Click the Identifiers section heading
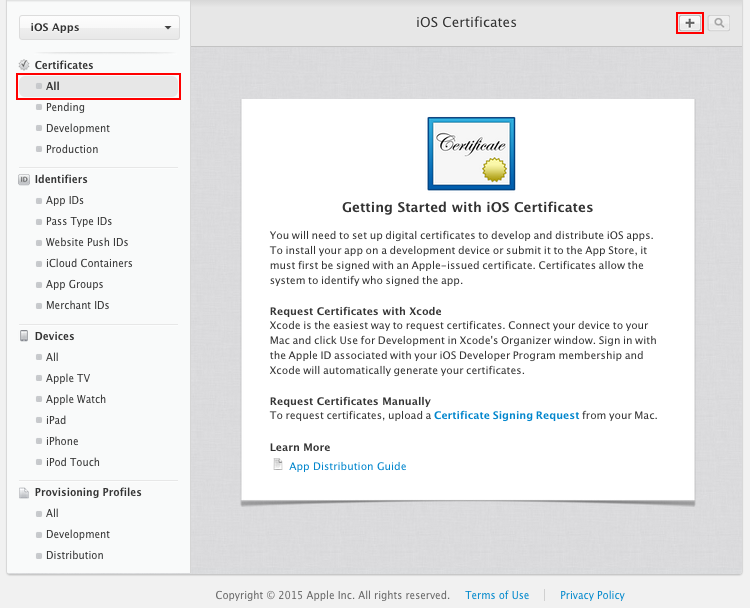The width and height of the screenshot is (750, 608). [61, 179]
